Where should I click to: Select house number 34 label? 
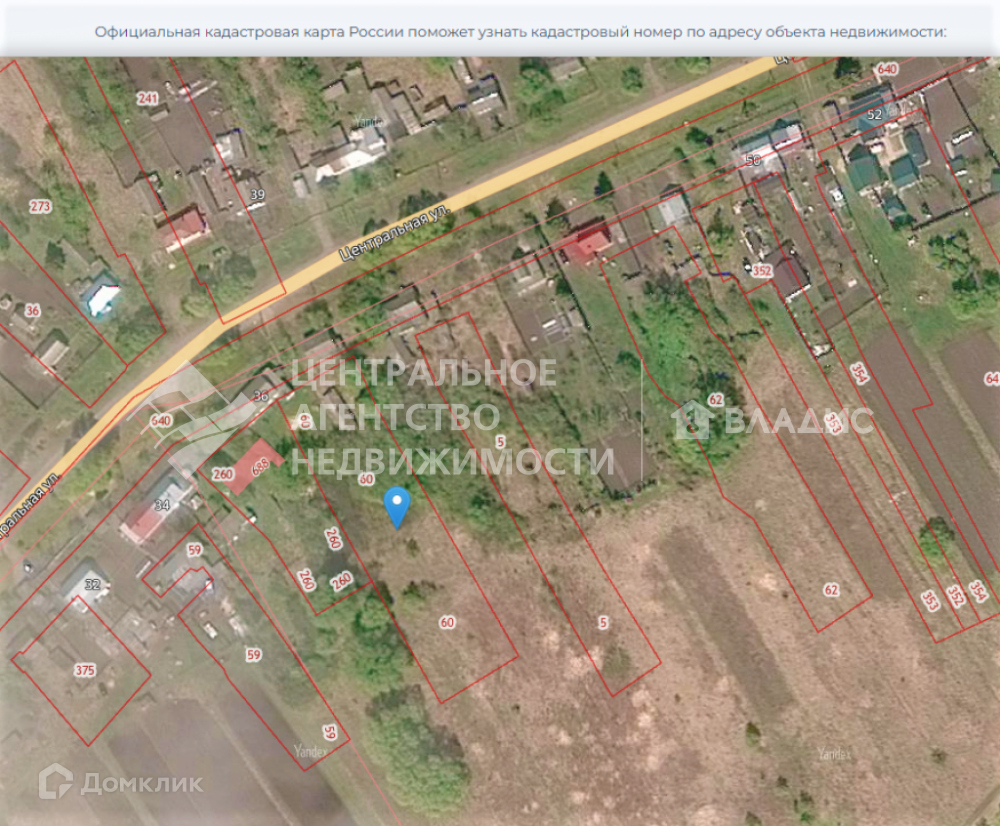click(x=162, y=505)
